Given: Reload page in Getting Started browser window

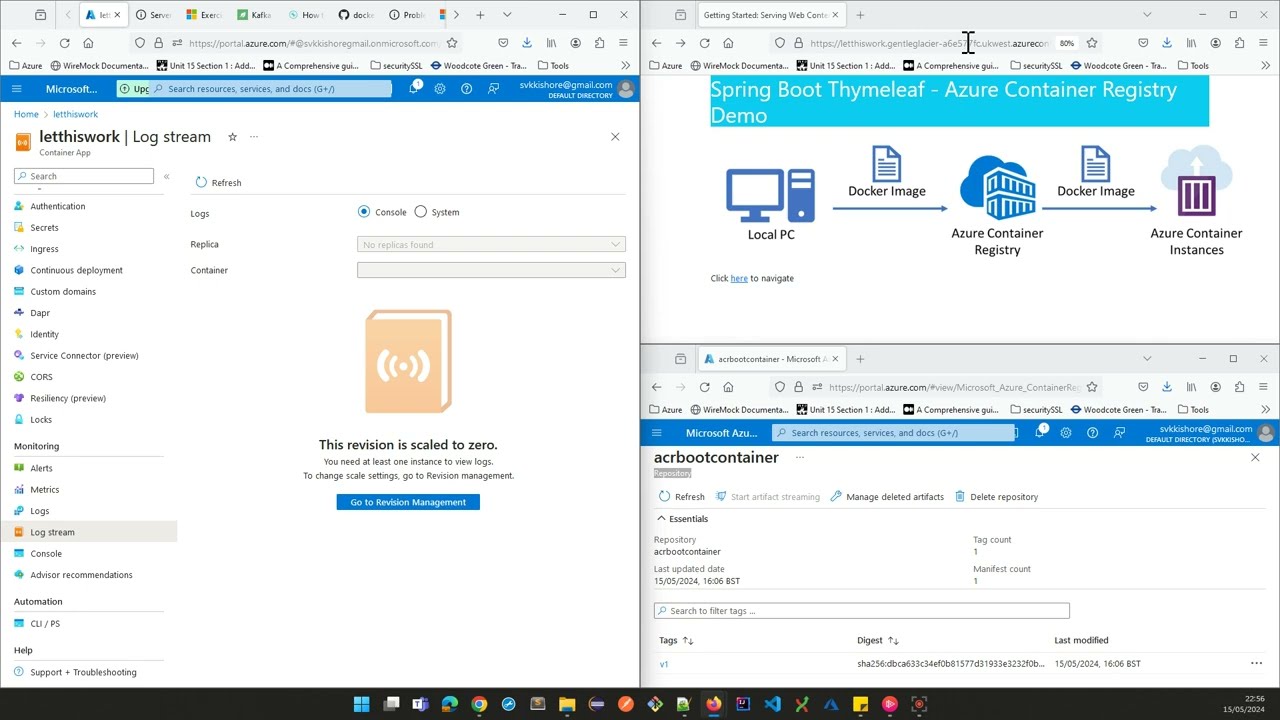Looking at the screenshot, I should (704, 43).
